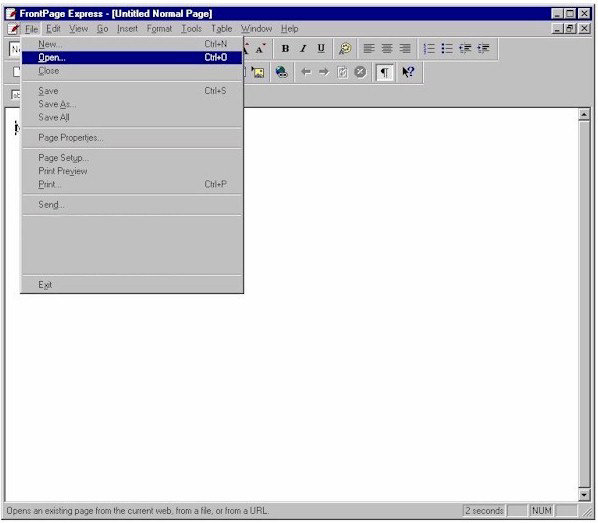Viewport: 598px width, 523px height.
Task: Open Page Properties... from File menu
Action: click(132, 138)
